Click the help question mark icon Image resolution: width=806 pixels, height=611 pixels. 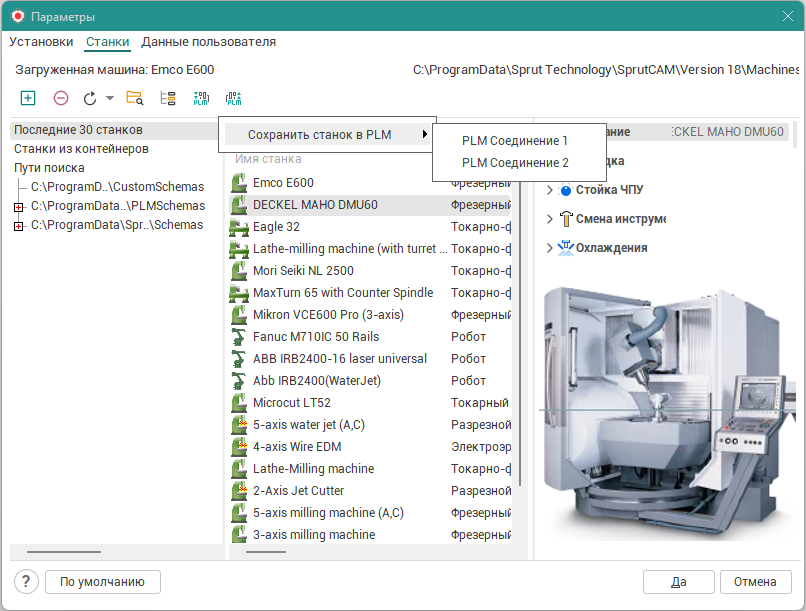coord(27,582)
